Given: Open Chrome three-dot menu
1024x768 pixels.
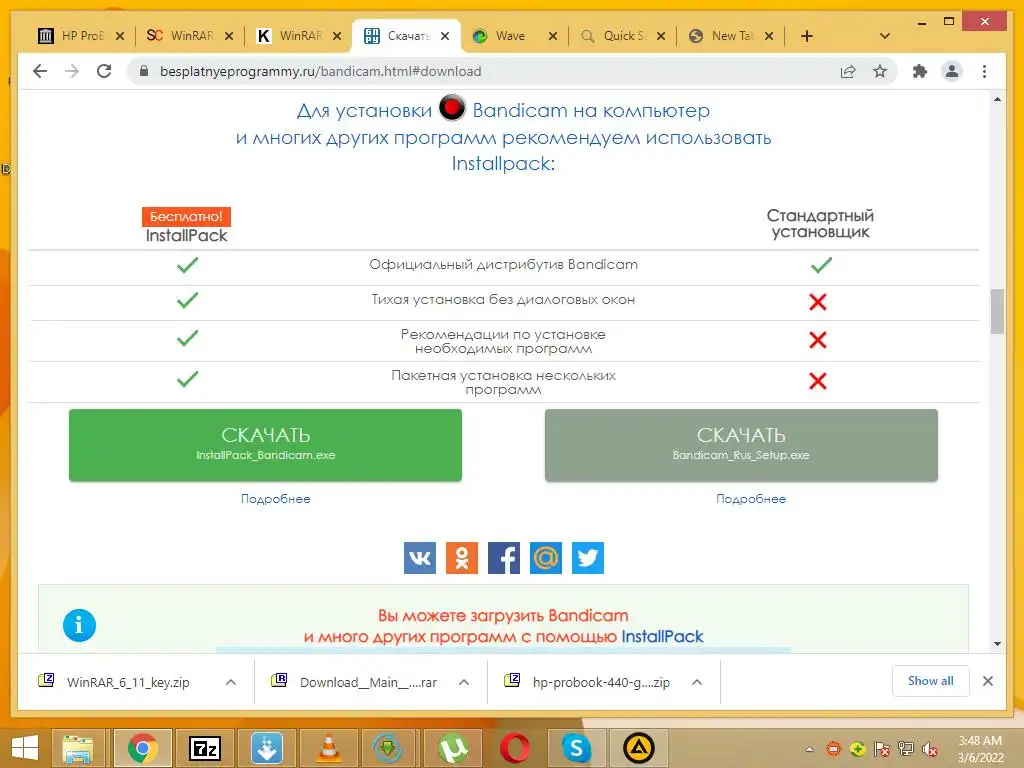Looking at the screenshot, I should click(x=984, y=71).
